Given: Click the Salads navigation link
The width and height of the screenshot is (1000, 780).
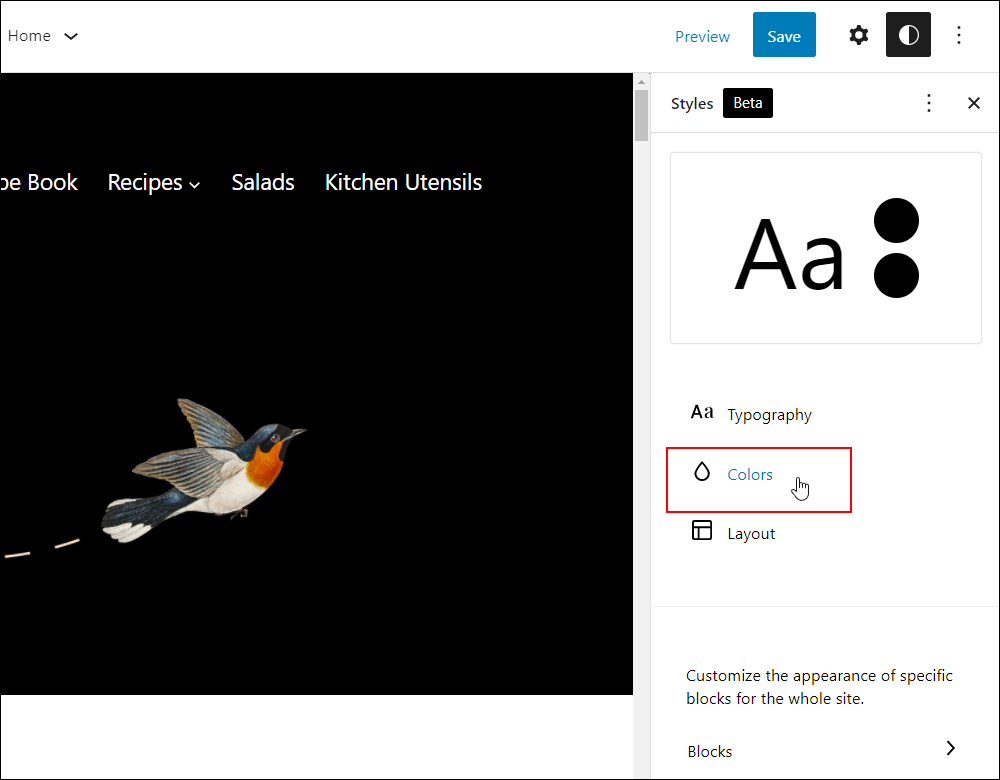Looking at the screenshot, I should pos(263,182).
